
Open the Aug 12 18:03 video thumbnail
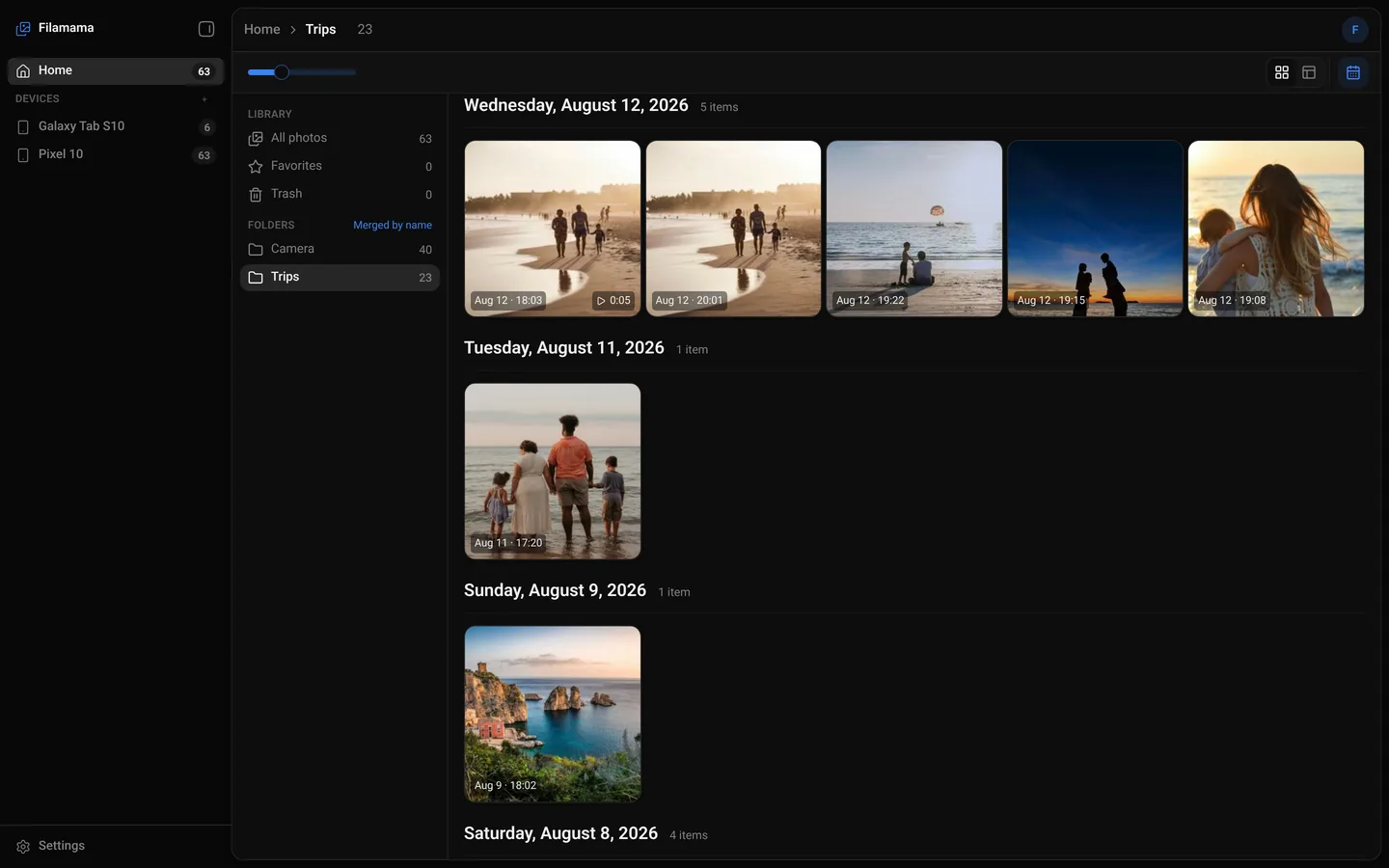[x=553, y=229]
